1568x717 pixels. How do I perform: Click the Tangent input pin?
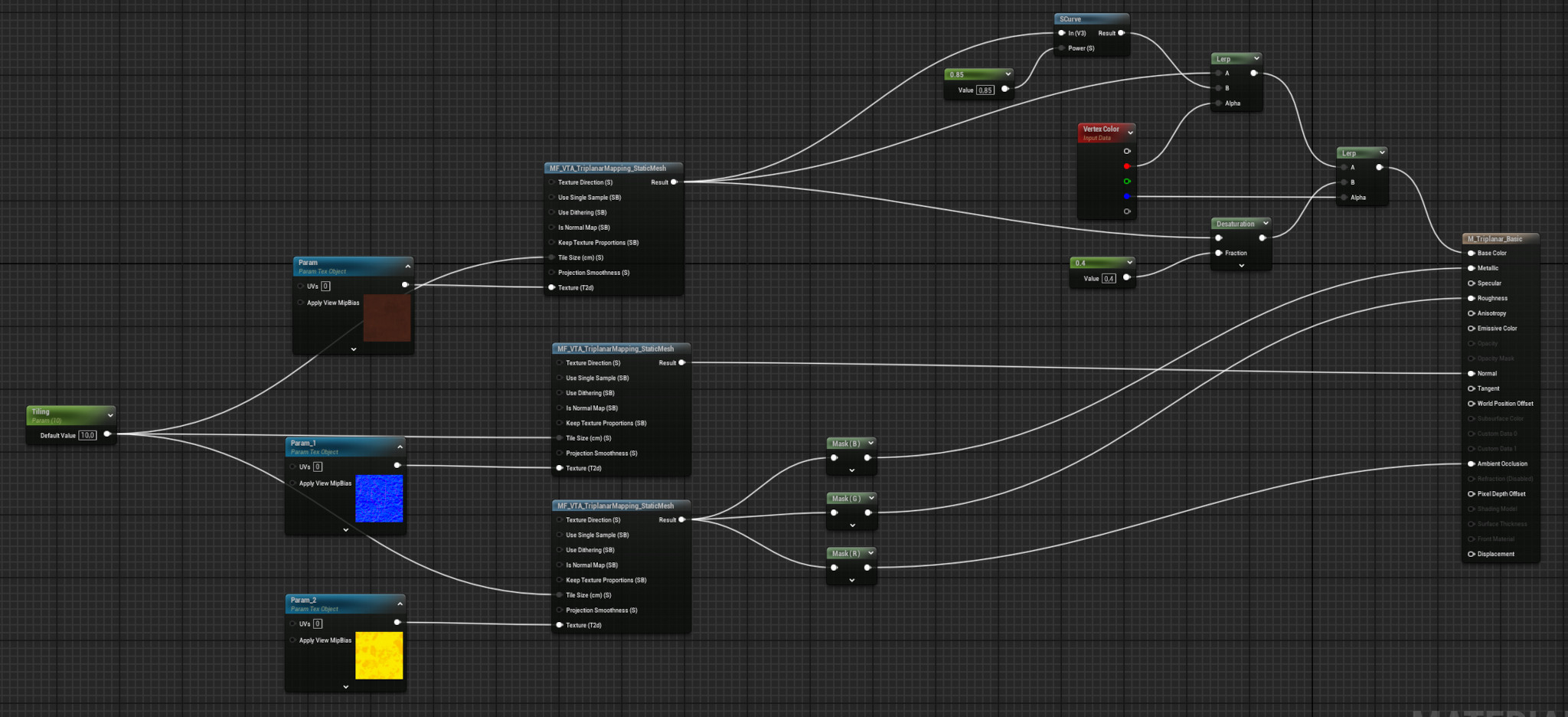tap(1471, 388)
